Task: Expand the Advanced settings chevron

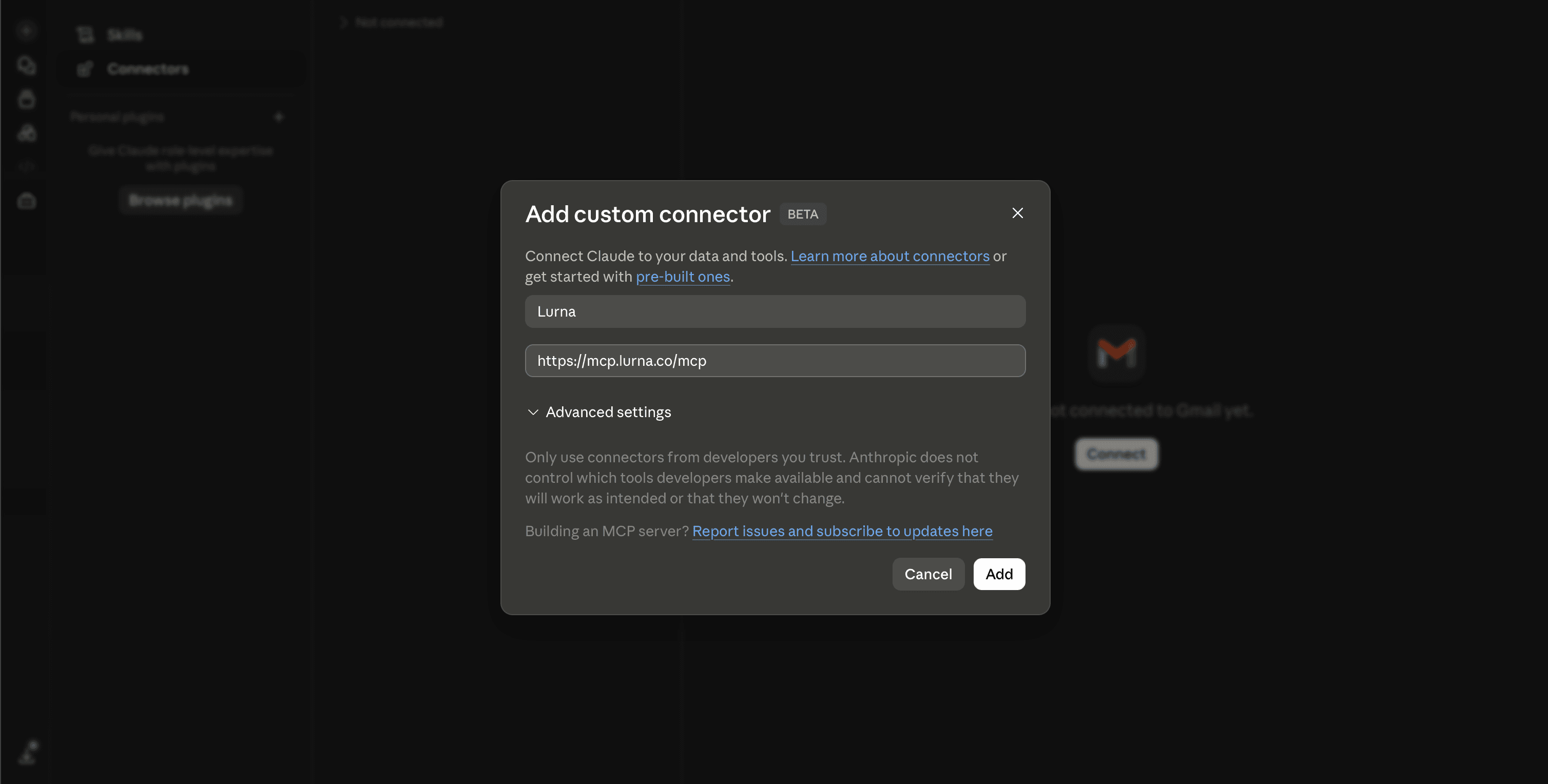Action: pos(532,412)
